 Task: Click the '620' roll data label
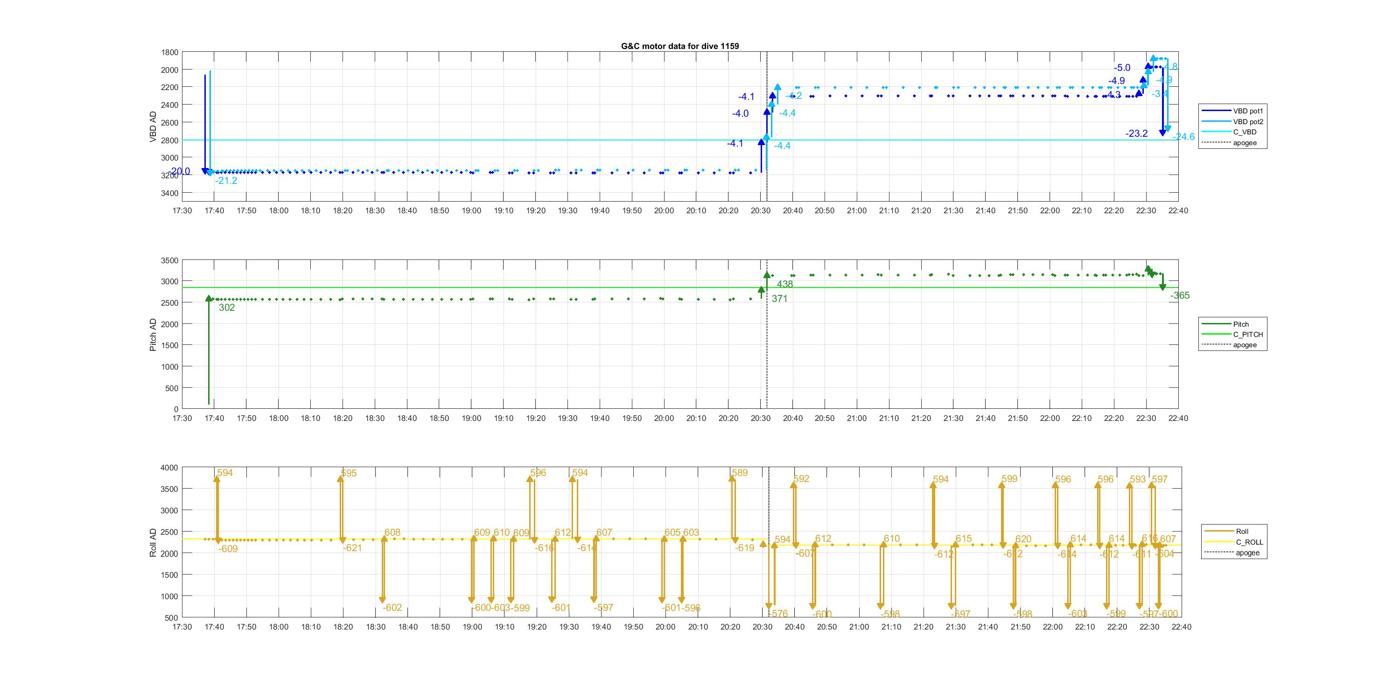[1023, 539]
